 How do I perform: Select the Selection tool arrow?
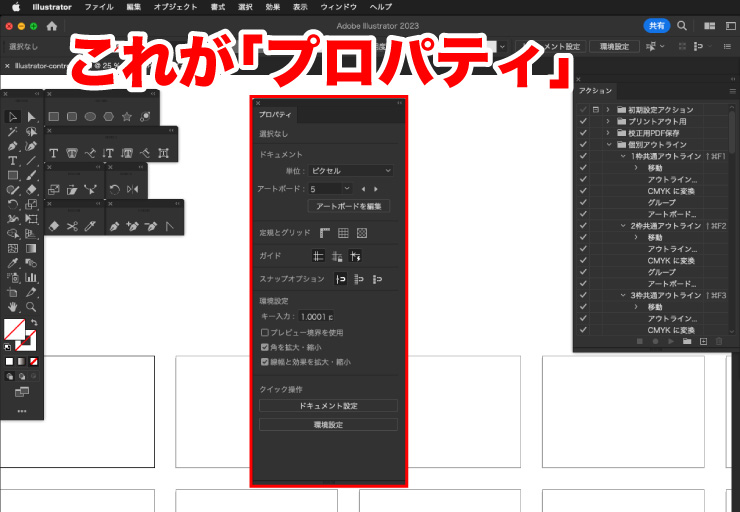pyautogui.click(x=13, y=117)
